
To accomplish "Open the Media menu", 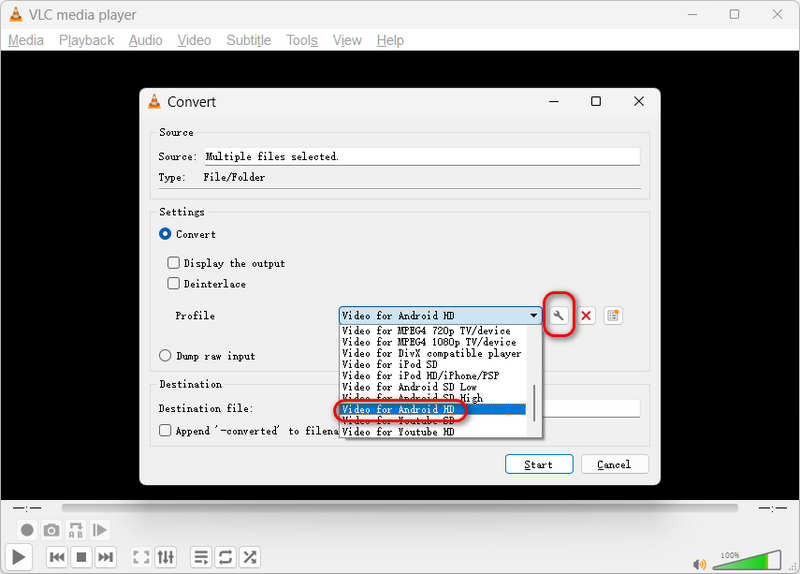I will [x=26, y=40].
